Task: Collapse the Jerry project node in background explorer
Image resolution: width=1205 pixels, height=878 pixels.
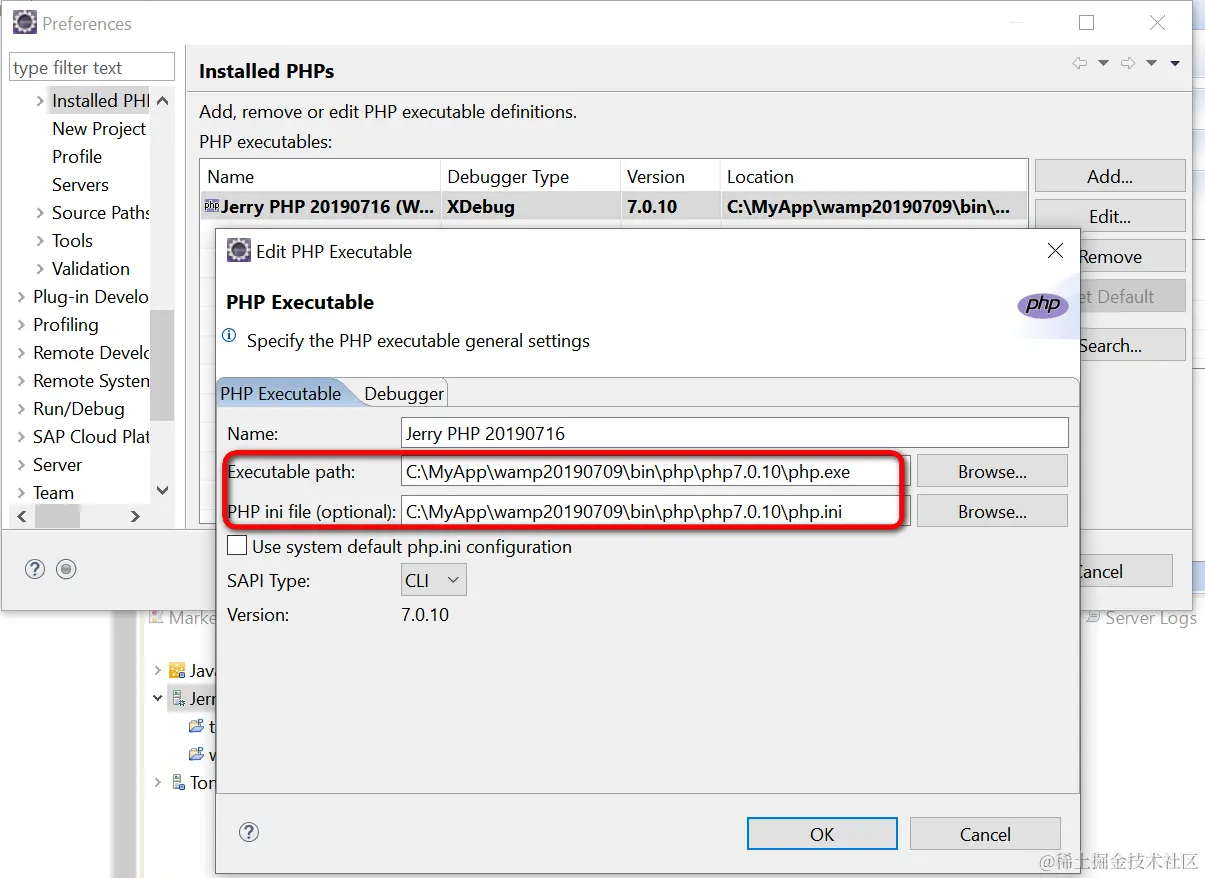Action: (x=158, y=698)
